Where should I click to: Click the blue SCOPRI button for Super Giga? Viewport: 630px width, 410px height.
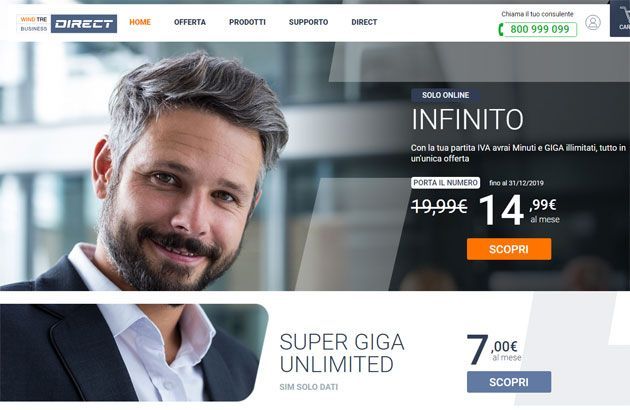coord(509,382)
